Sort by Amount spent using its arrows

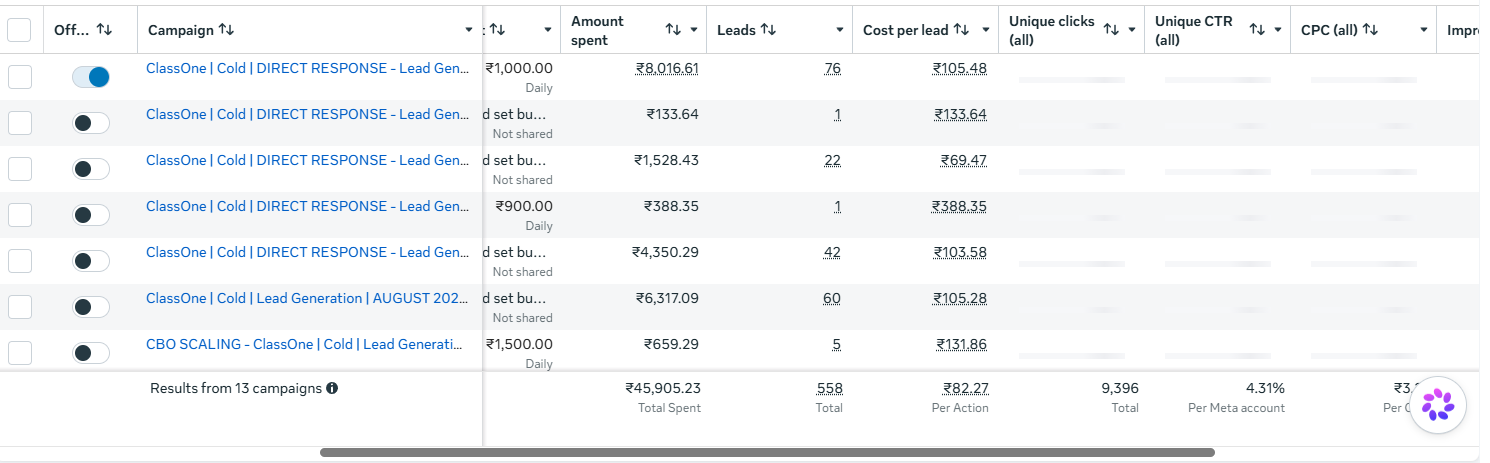[x=673, y=30]
